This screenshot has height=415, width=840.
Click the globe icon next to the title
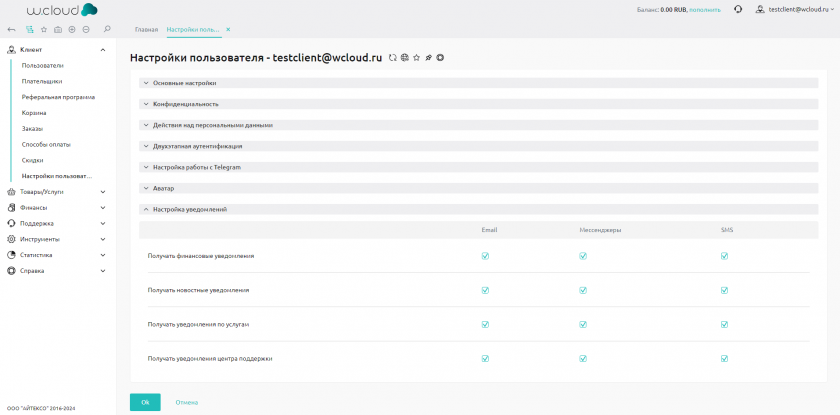coord(405,58)
